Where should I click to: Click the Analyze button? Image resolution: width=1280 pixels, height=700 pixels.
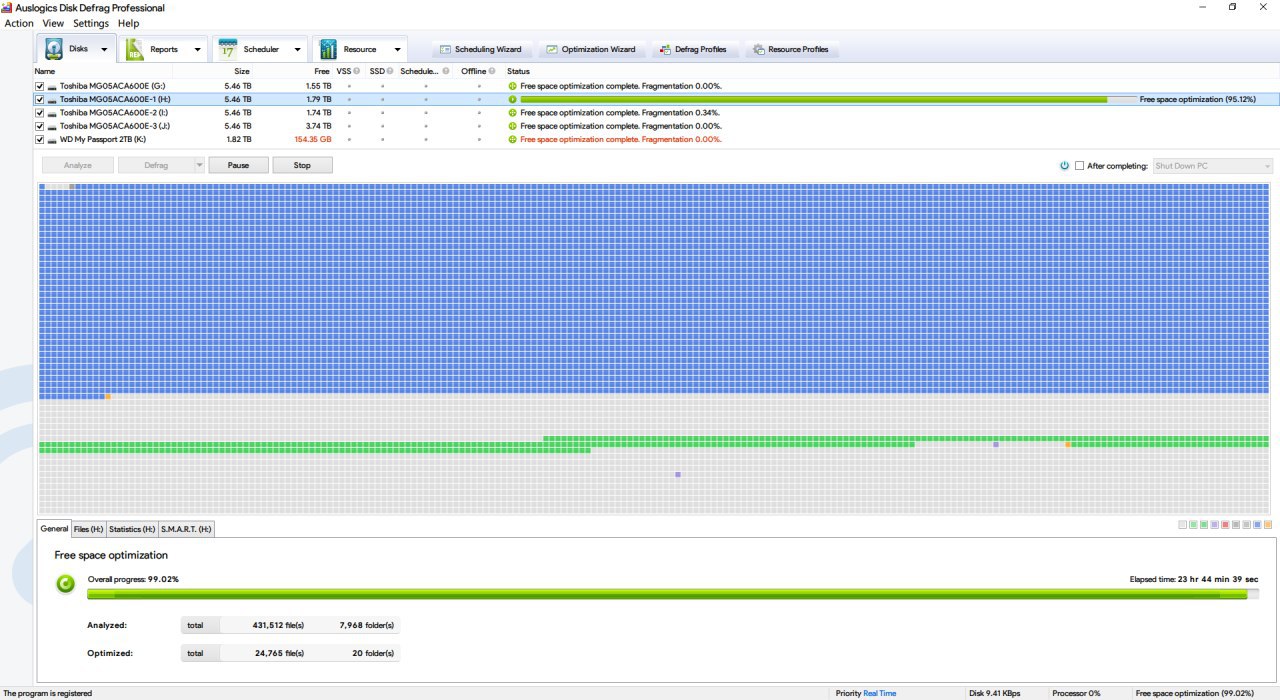pyautogui.click(x=78, y=165)
